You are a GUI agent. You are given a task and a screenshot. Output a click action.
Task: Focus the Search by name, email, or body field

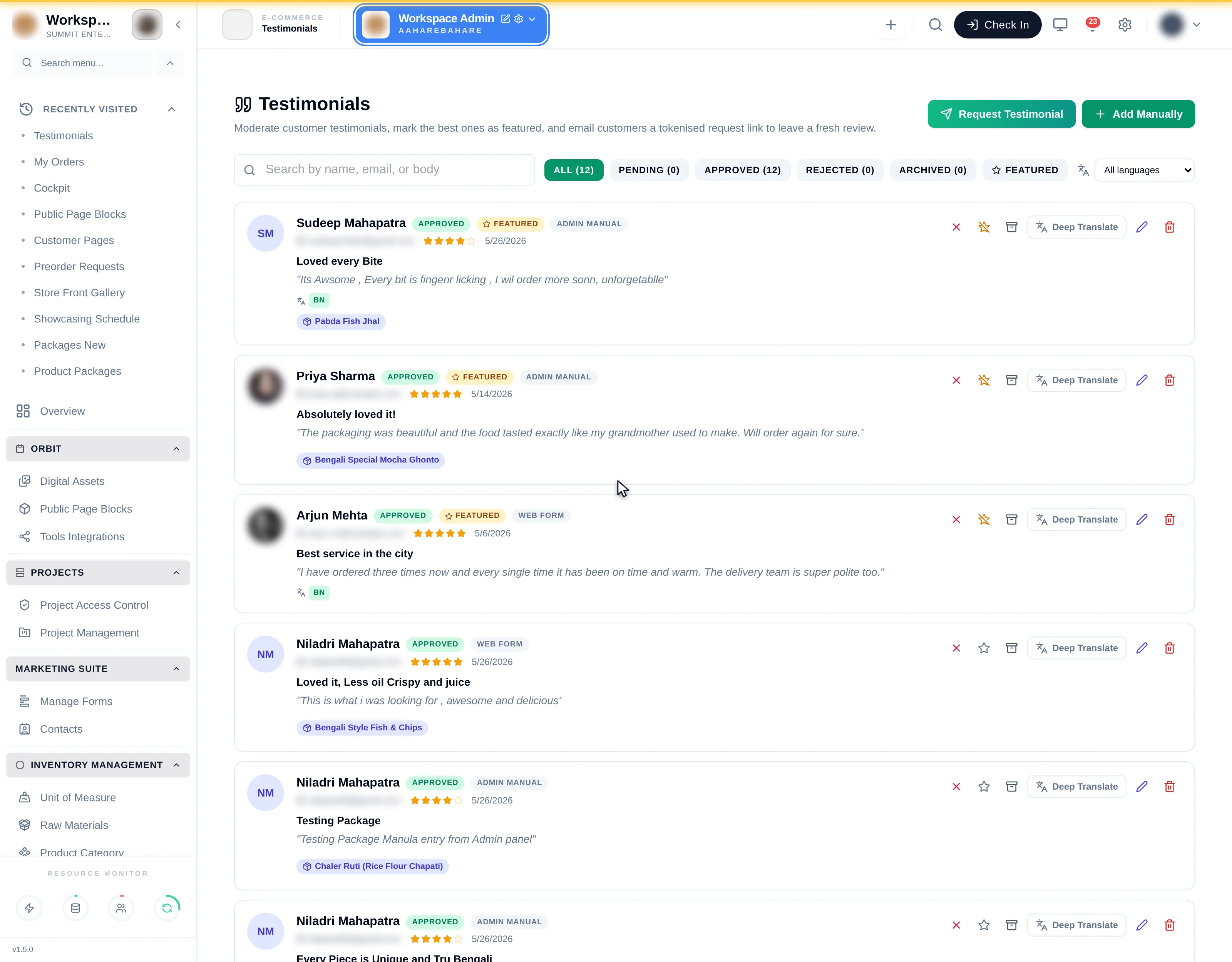(x=384, y=170)
